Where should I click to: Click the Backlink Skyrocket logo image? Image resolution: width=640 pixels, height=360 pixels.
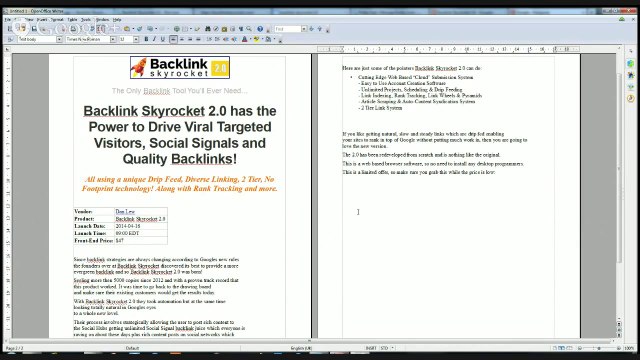tap(180, 68)
